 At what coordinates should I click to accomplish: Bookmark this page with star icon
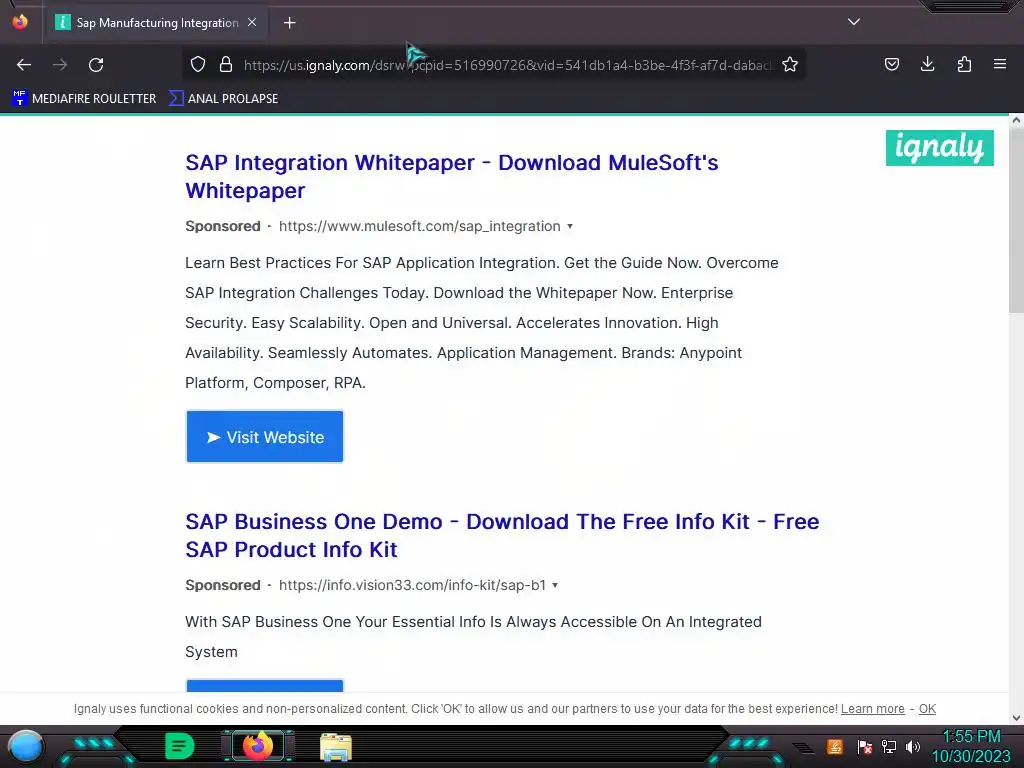coord(790,65)
